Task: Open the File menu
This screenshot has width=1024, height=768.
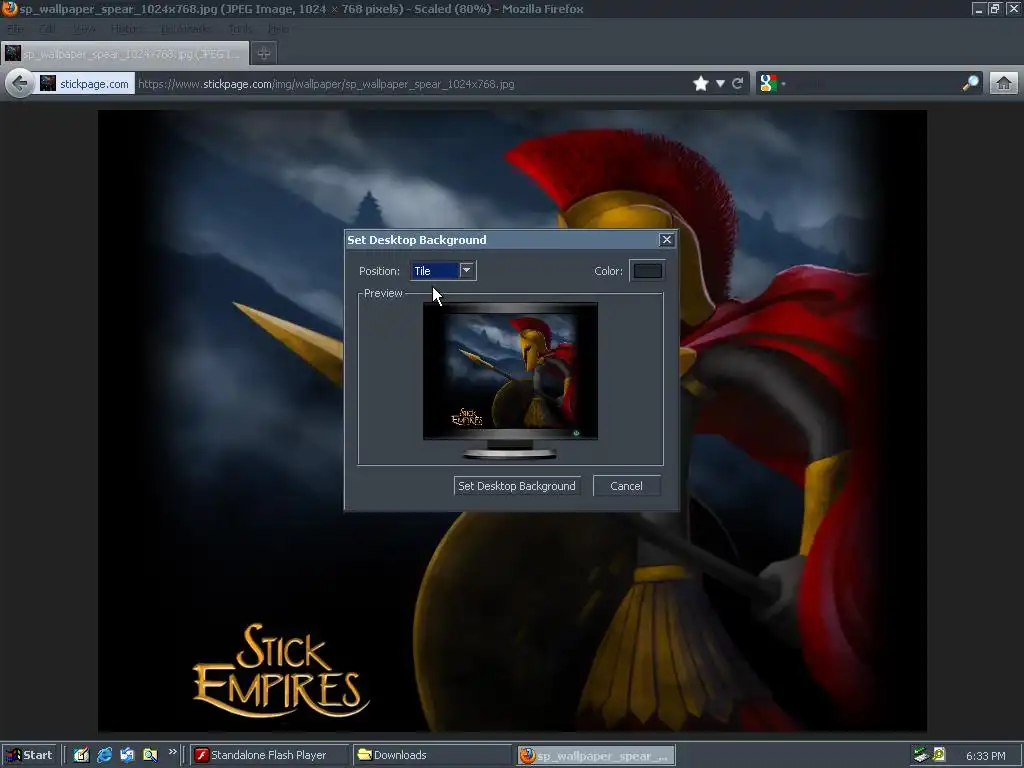Action: [x=15, y=29]
